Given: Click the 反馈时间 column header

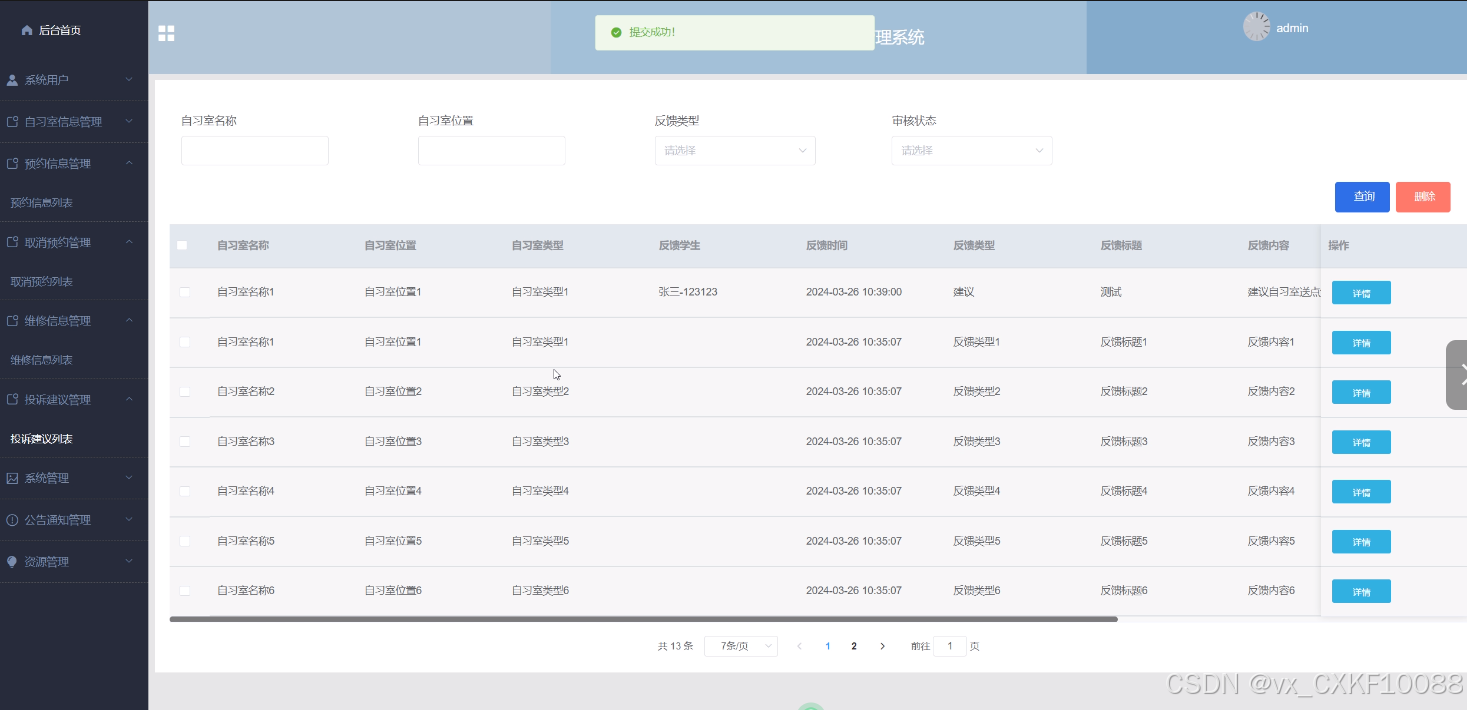Looking at the screenshot, I should tap(827, 245).
